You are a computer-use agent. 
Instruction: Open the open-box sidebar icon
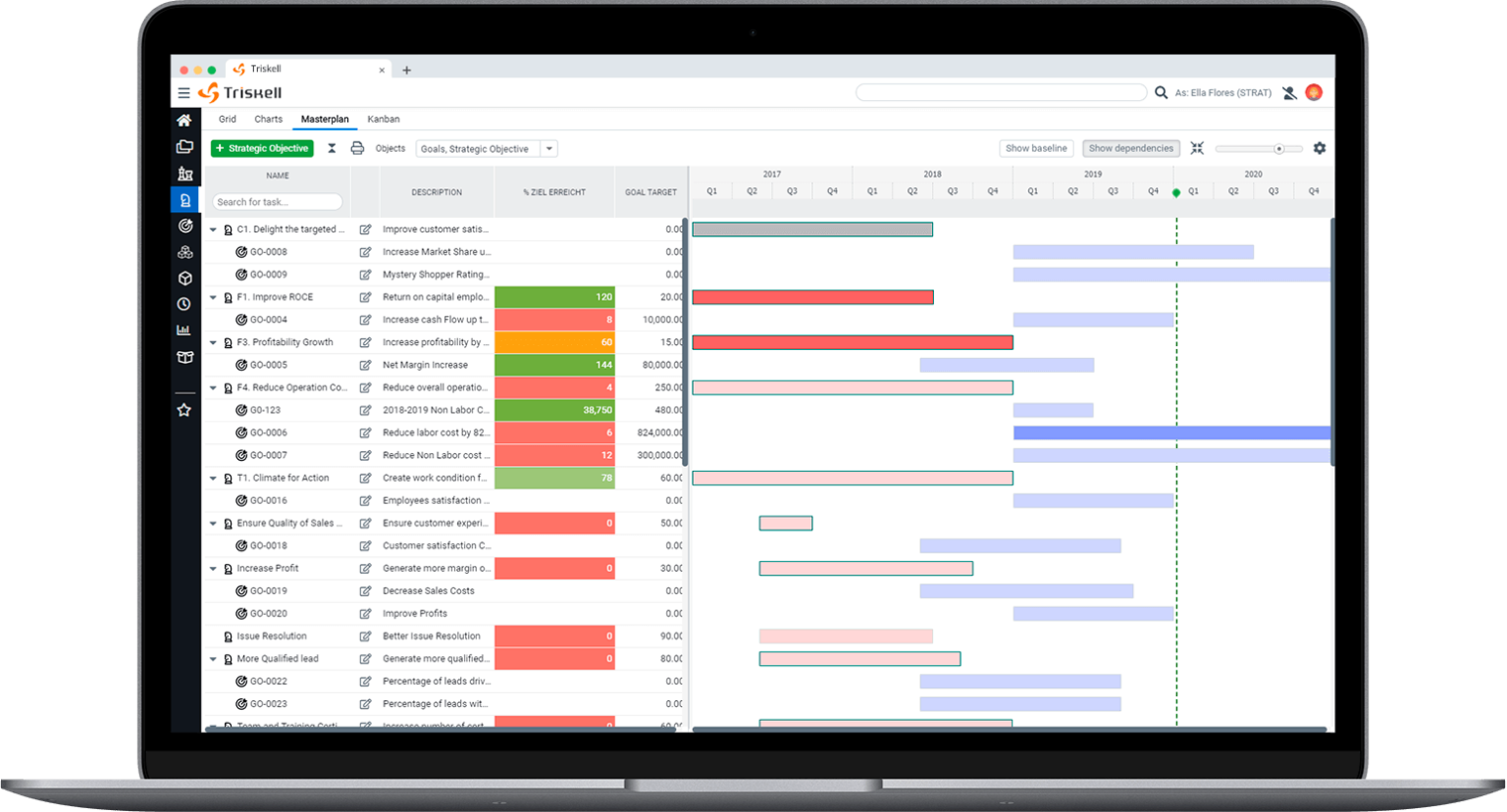click(x=184, y=357)
